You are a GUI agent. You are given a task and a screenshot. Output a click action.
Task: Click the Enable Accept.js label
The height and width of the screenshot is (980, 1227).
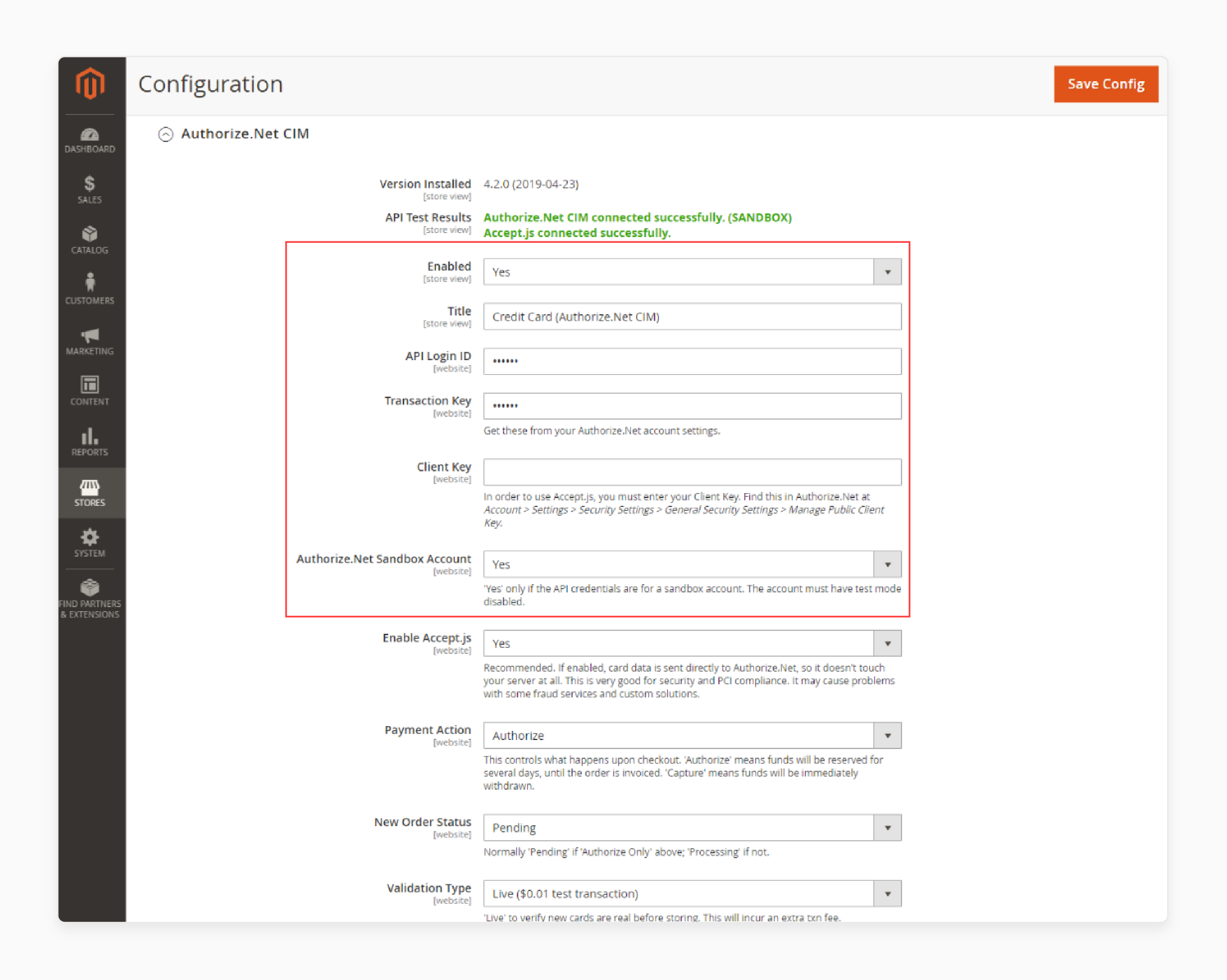tap(427, 638)
